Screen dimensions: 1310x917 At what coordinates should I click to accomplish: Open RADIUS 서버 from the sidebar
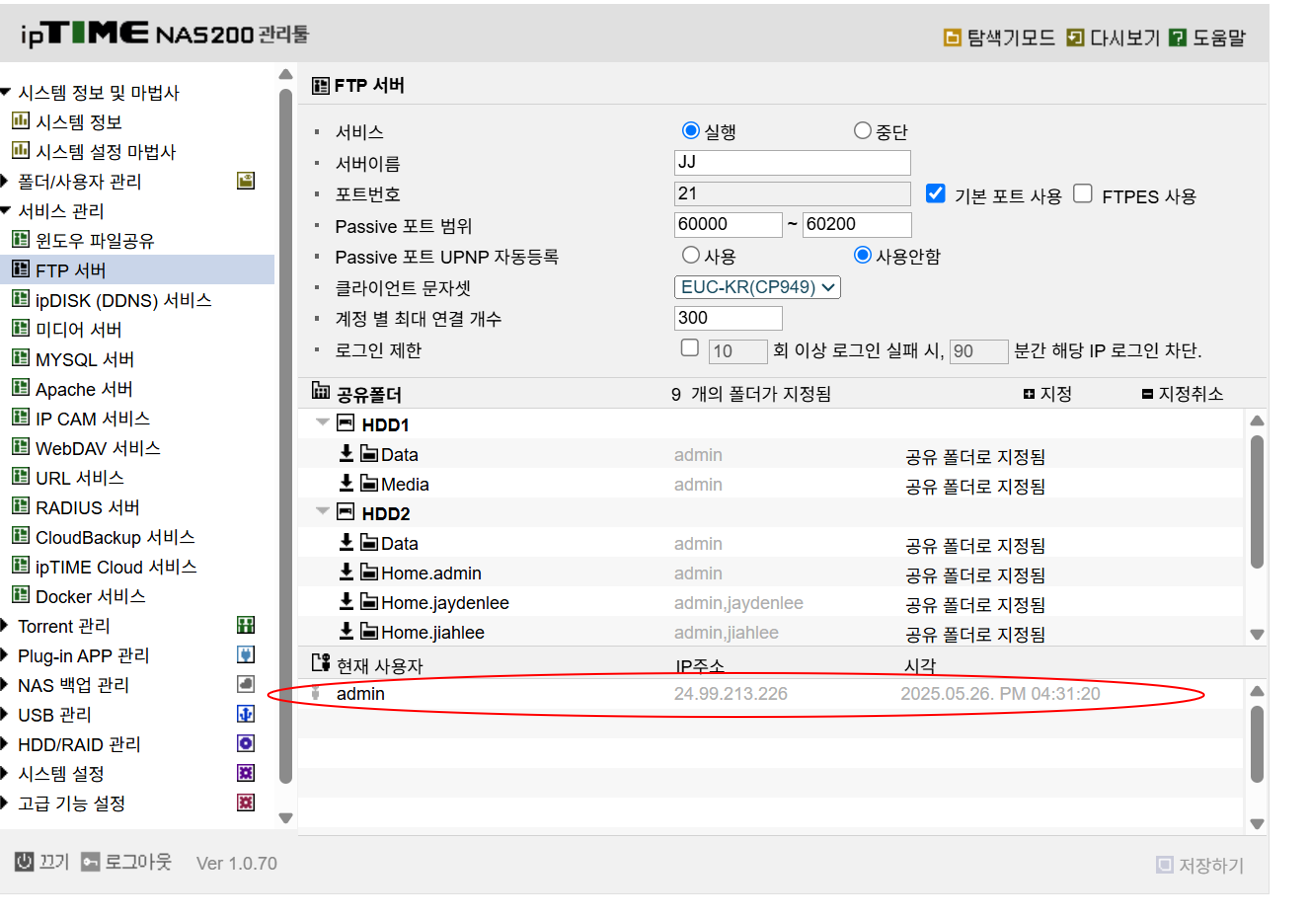pos(76,507)
